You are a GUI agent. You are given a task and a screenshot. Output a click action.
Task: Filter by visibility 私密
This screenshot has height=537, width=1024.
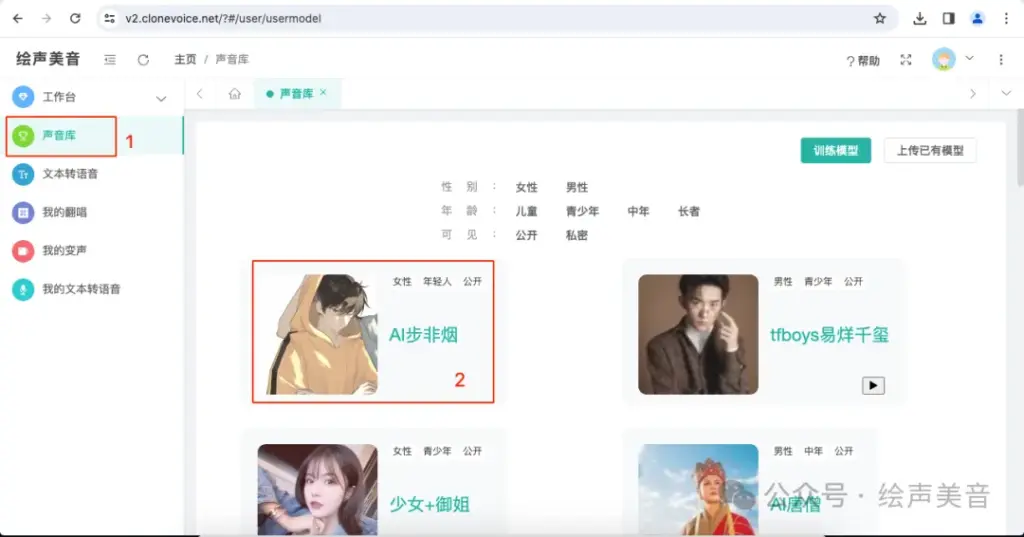pos(577,235)
